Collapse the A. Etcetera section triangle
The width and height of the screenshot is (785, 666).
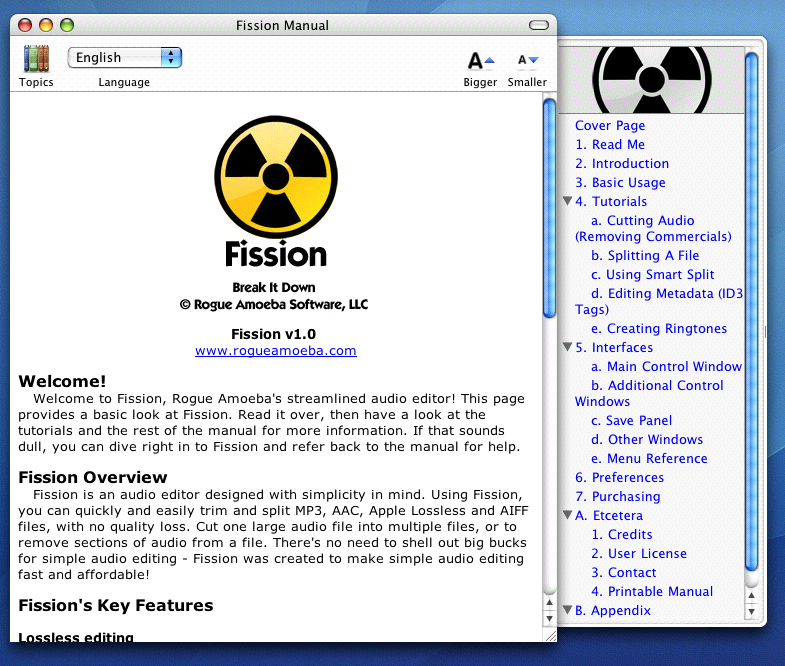567,515
